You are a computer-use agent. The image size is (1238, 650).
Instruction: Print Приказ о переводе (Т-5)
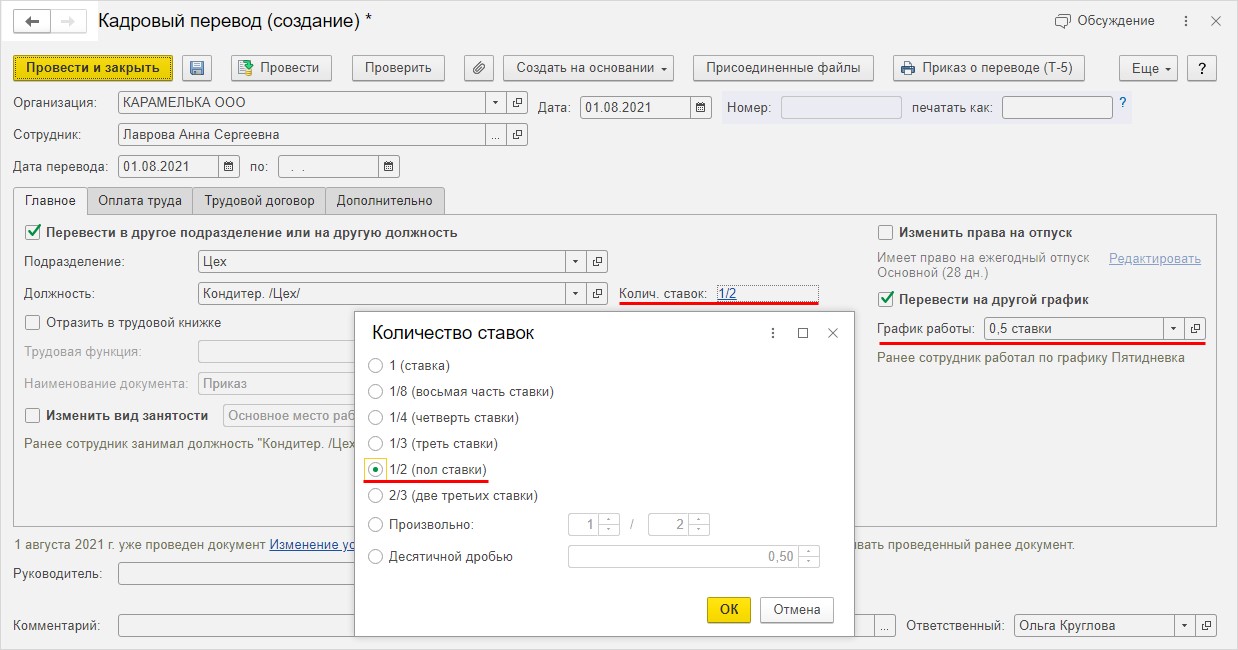pos(987,68)
